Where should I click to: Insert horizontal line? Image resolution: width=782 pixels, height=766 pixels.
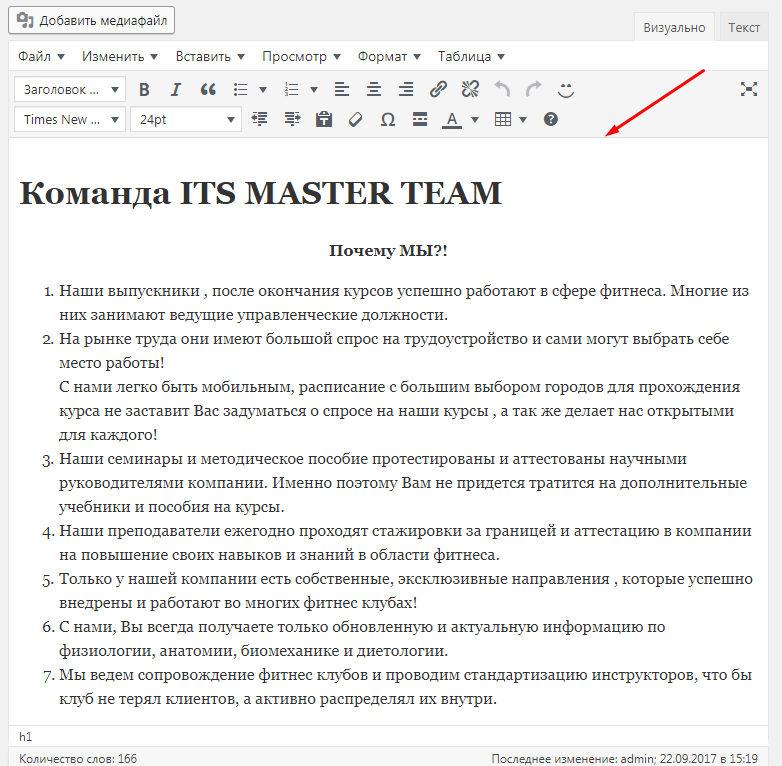pyautogui.click(x=420, y=119)
